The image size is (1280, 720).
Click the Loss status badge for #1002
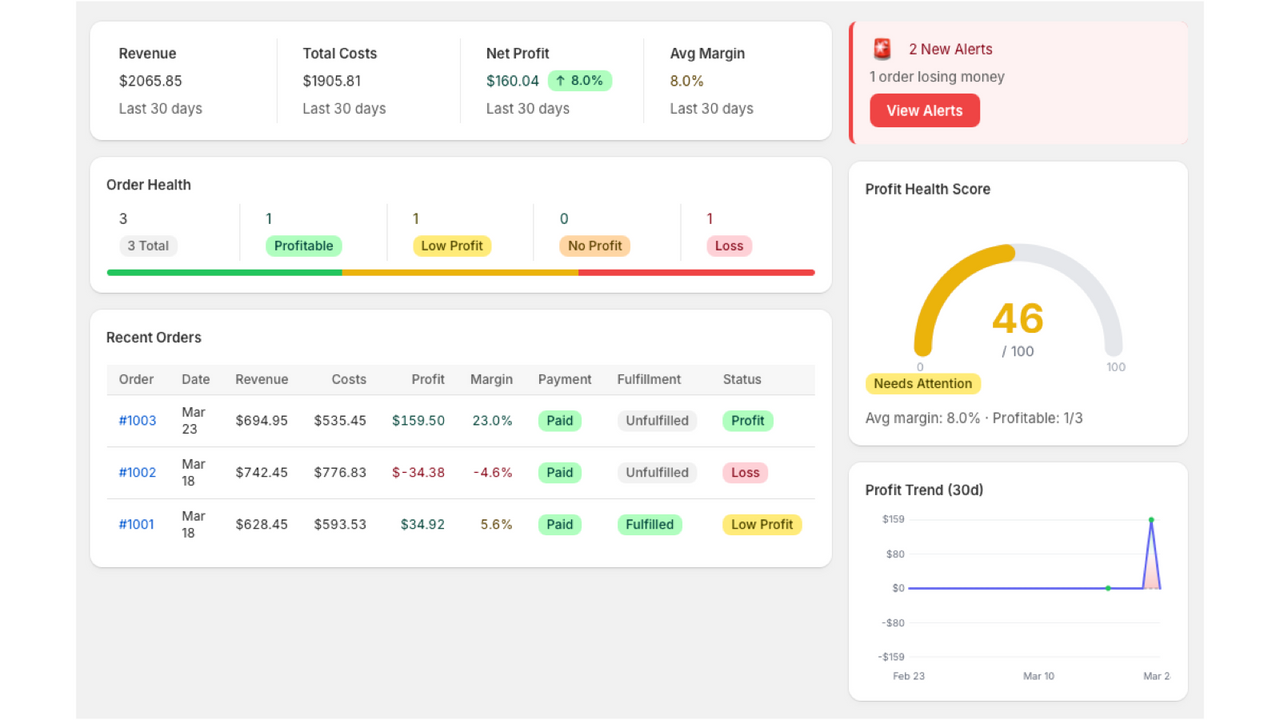745,473
